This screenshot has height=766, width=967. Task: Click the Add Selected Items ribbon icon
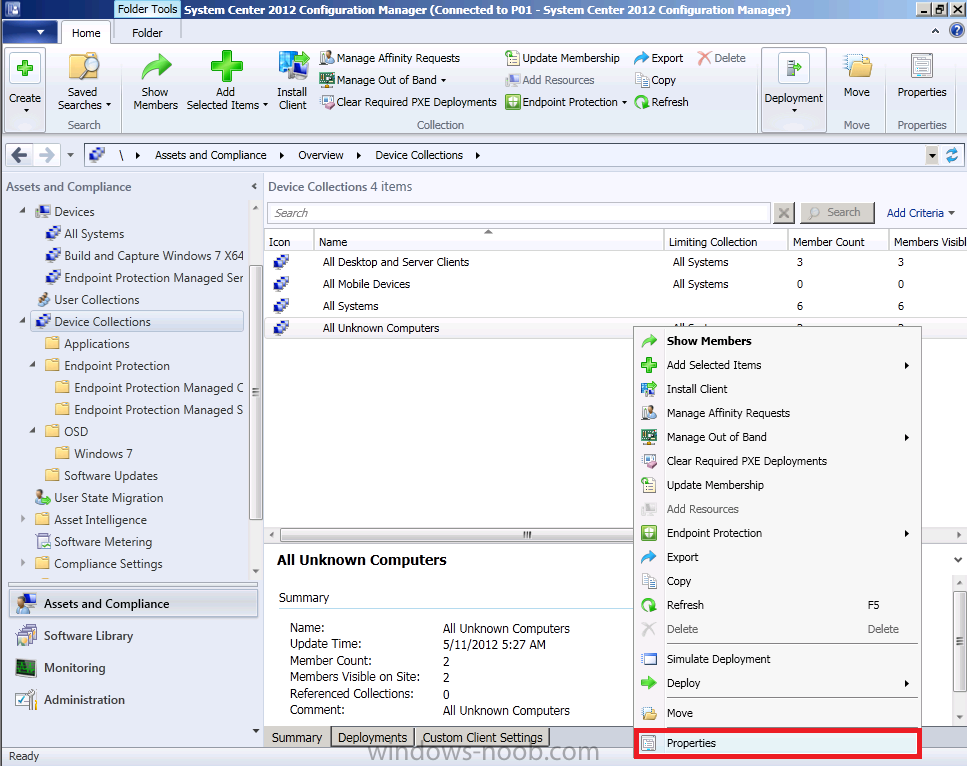[226, 83]
